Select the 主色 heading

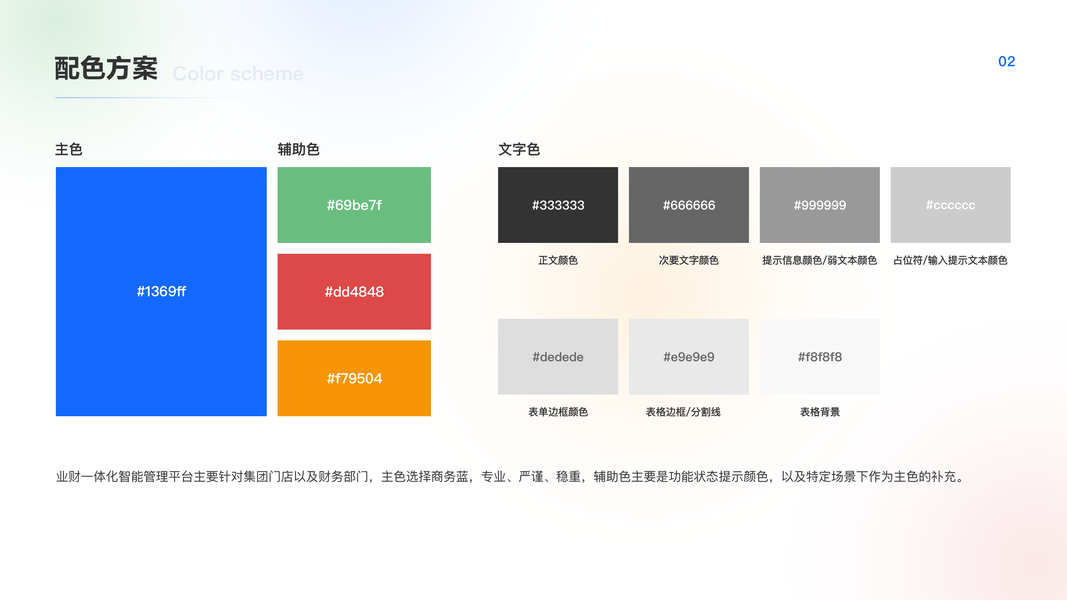(x=69, y=149)
